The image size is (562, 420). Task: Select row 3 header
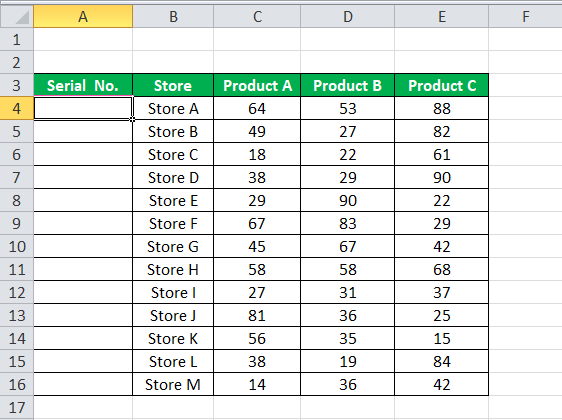pyautogui.click(x=17, y=85)
